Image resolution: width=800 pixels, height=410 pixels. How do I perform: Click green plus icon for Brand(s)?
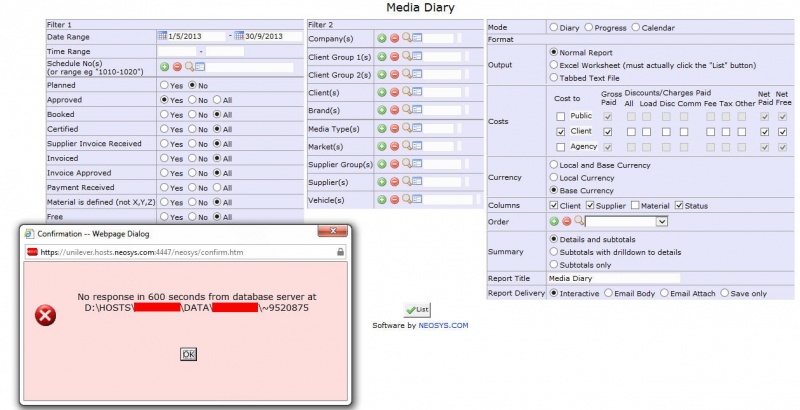382,110
